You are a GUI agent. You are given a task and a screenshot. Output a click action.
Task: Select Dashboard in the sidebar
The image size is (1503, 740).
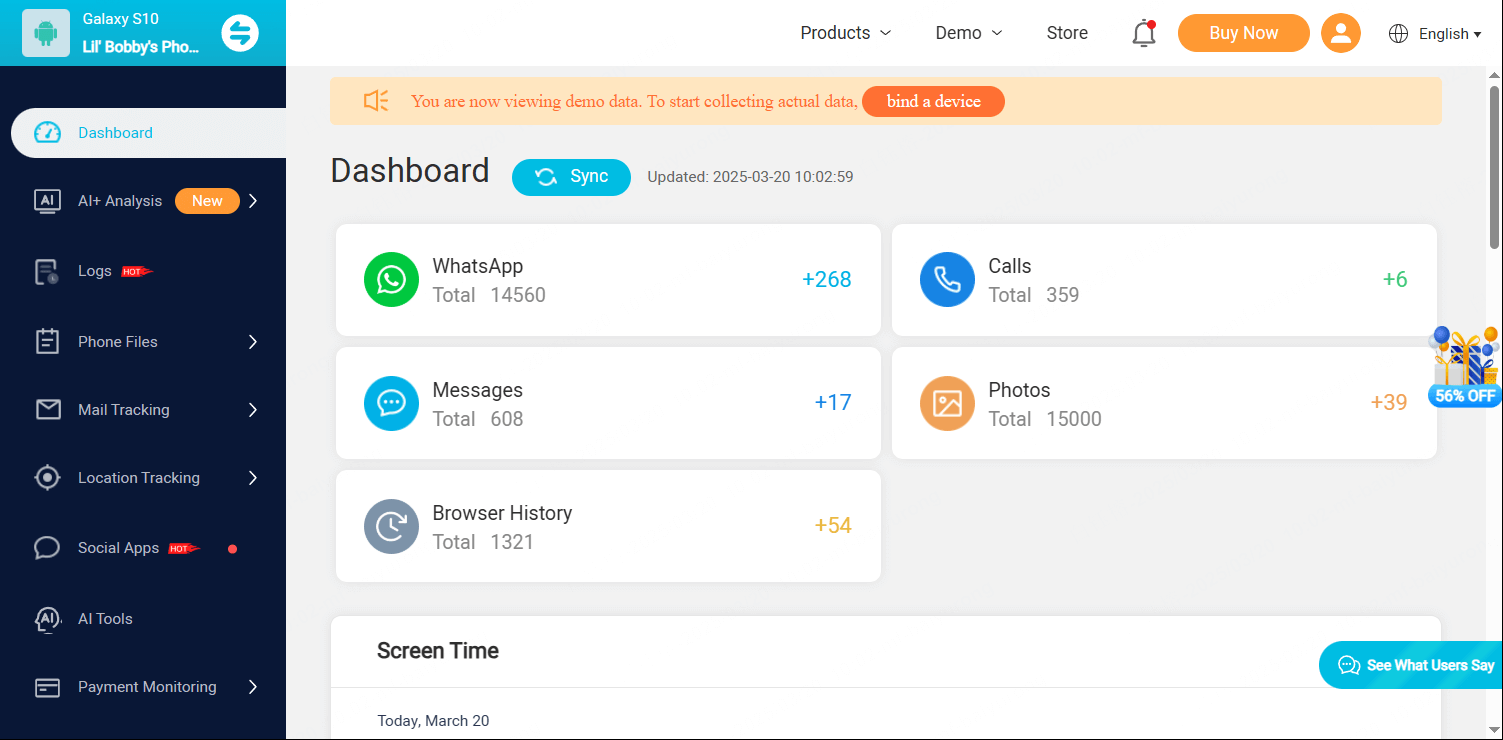tap(149, 133)
